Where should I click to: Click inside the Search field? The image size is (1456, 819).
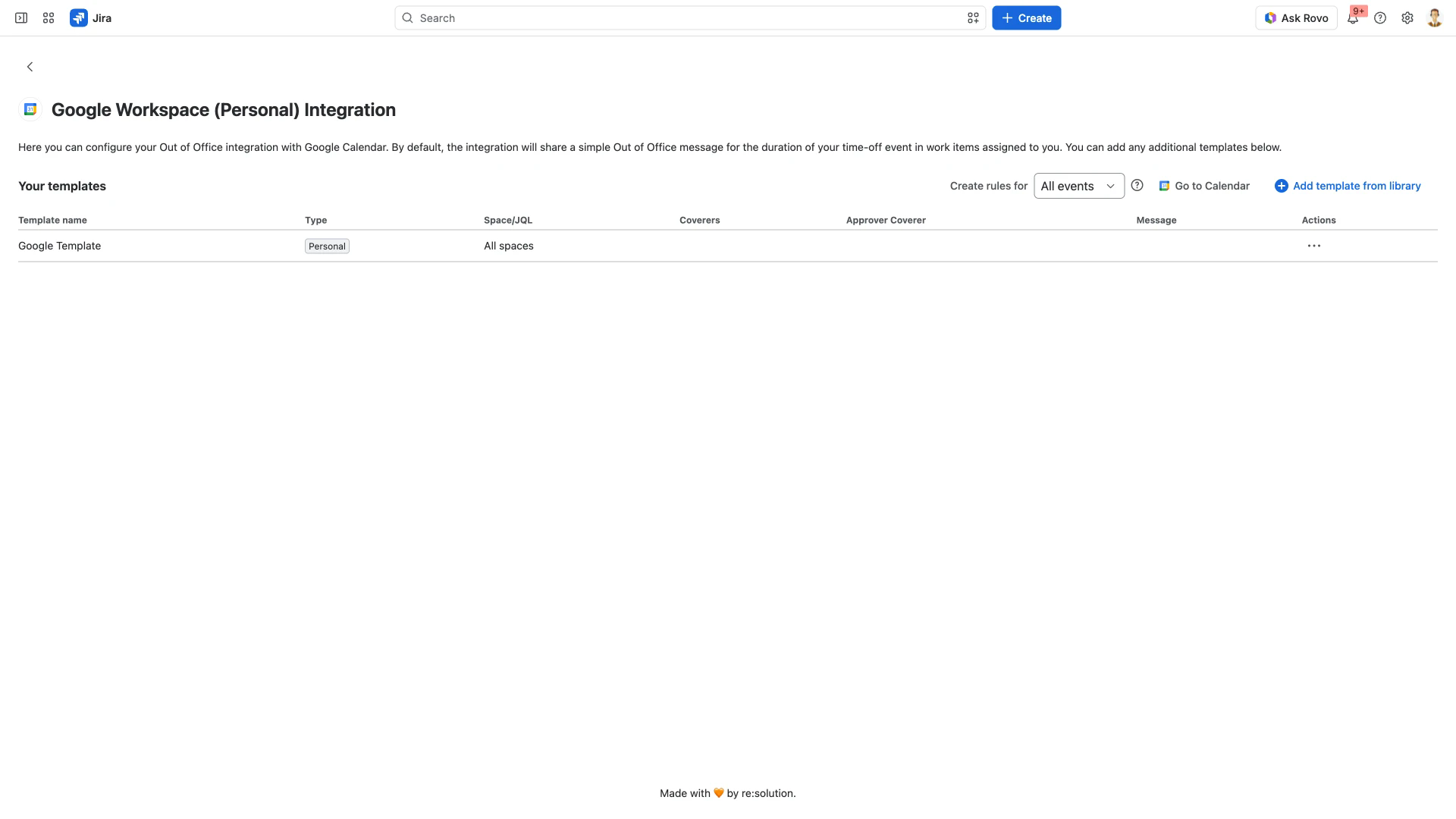pos(689,18)
